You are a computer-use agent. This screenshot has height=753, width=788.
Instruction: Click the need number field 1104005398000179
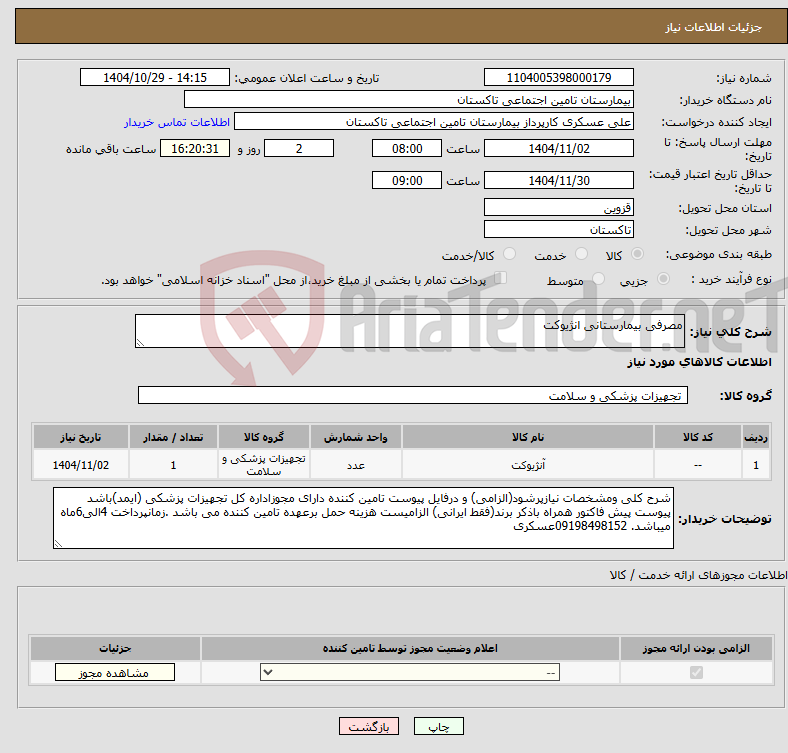pos(558,78)
